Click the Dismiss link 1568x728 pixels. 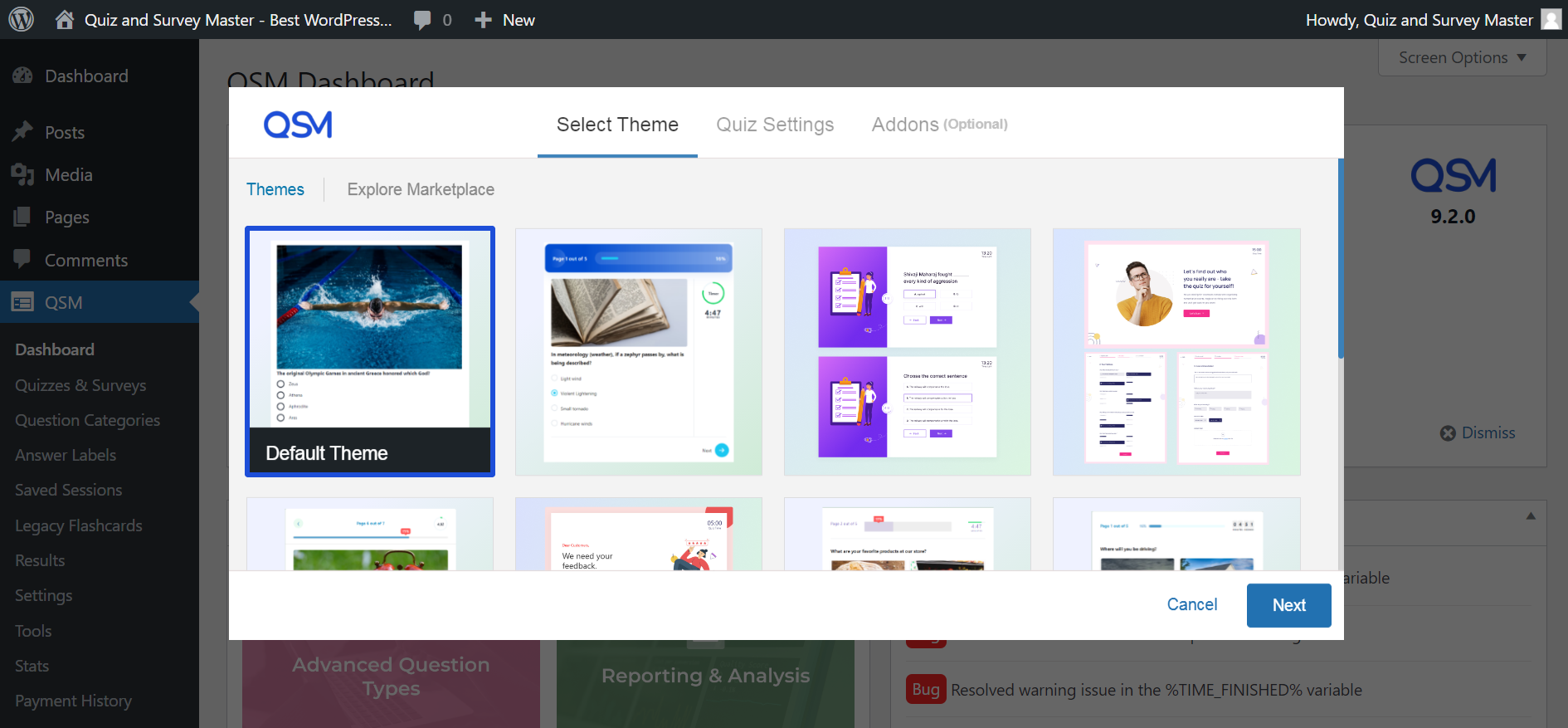[1488, 433]
